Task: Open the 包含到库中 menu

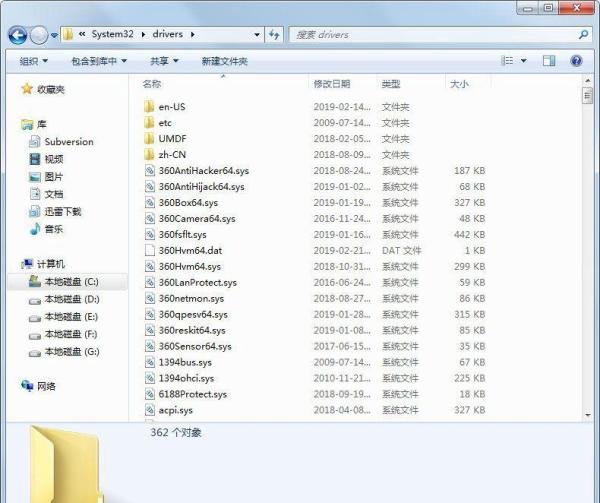Action: point(99,61)
